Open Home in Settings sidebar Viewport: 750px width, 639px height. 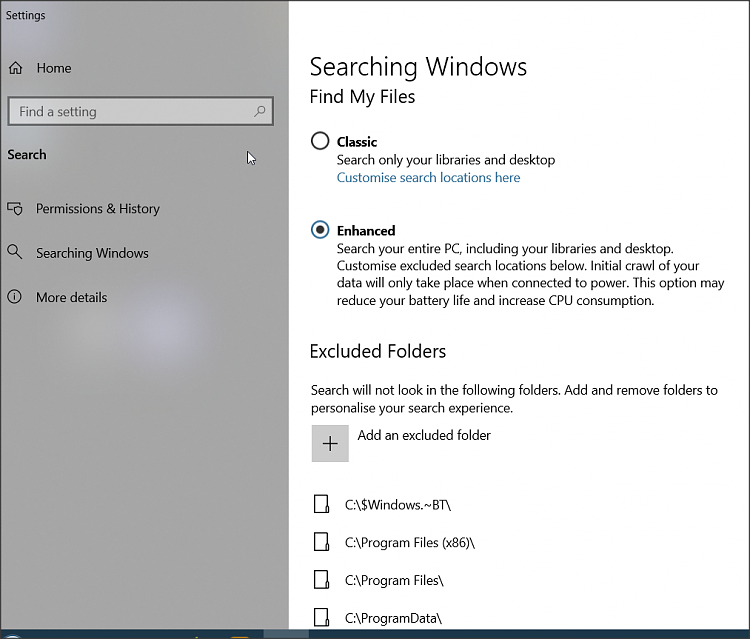(54, 68)
